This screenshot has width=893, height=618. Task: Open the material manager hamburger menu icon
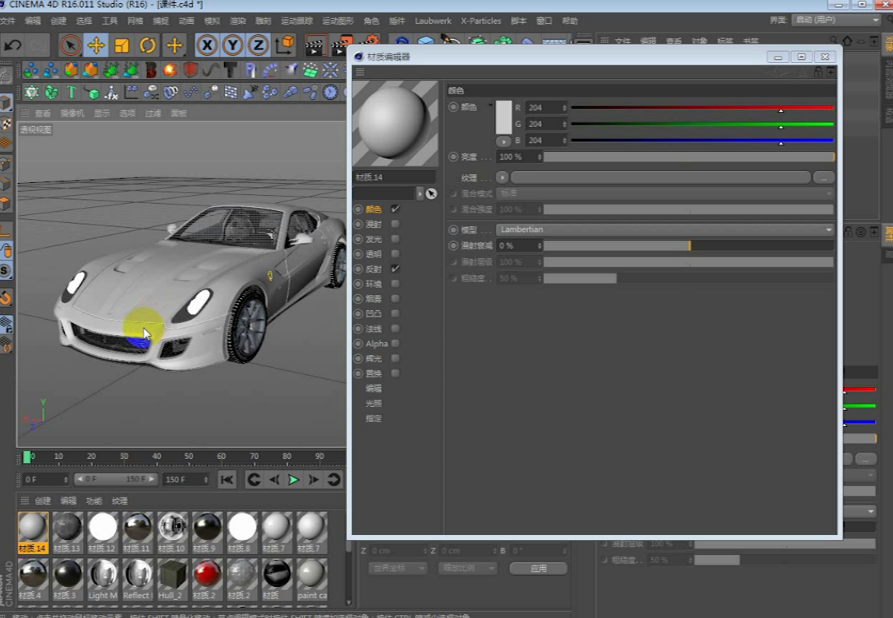click(24, 501)
